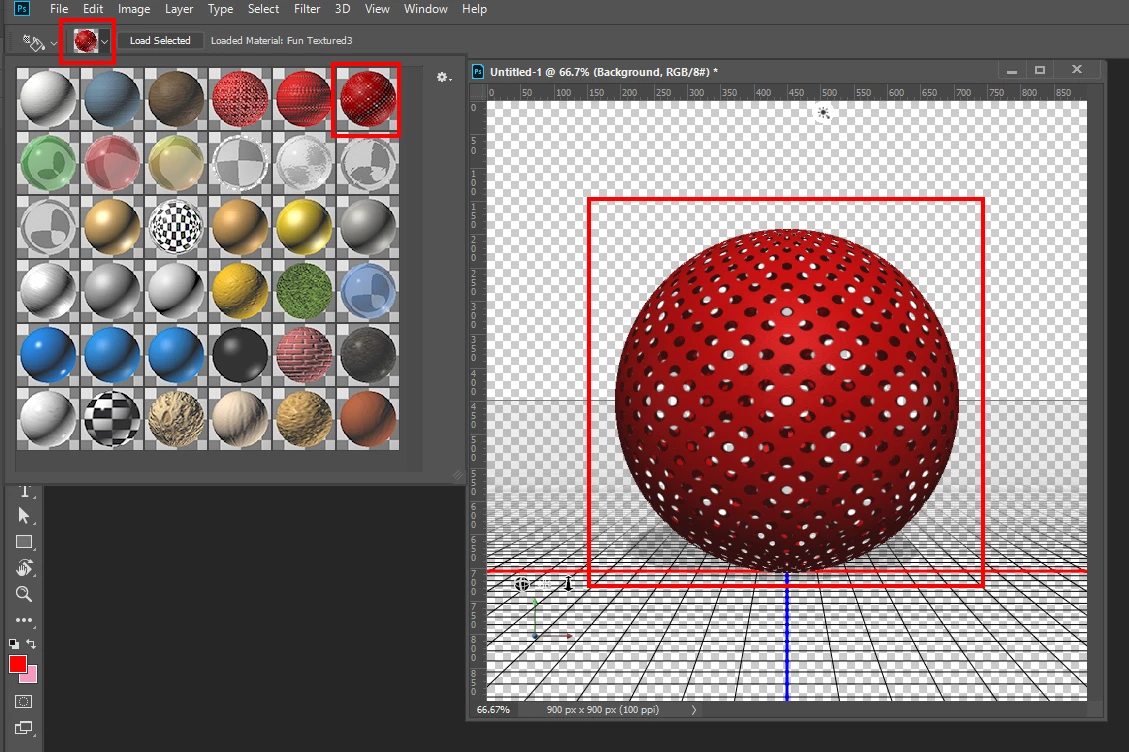The width and height of the screenshot is (1129, 752).
Task: Expand the status bar info arrow
Action: pyautogui.click(x=693, y=710)
